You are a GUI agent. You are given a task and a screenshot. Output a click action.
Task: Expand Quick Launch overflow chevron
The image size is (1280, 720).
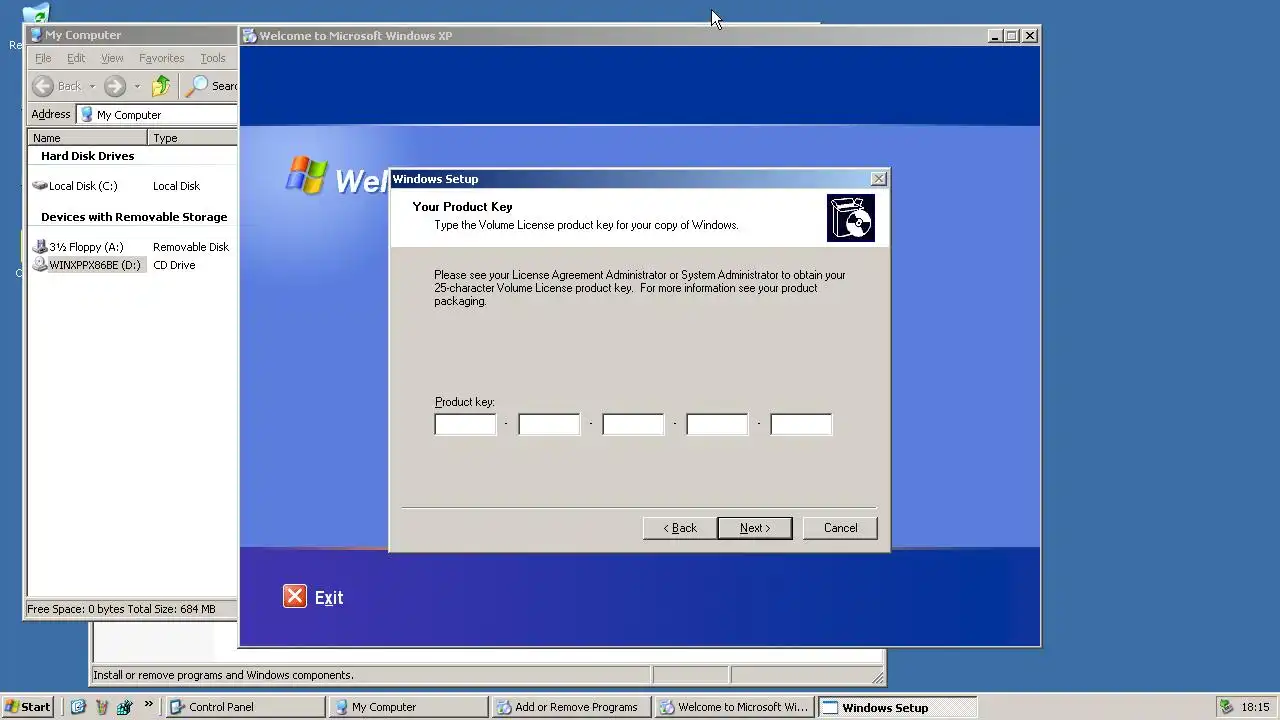(x=149, y=705)
